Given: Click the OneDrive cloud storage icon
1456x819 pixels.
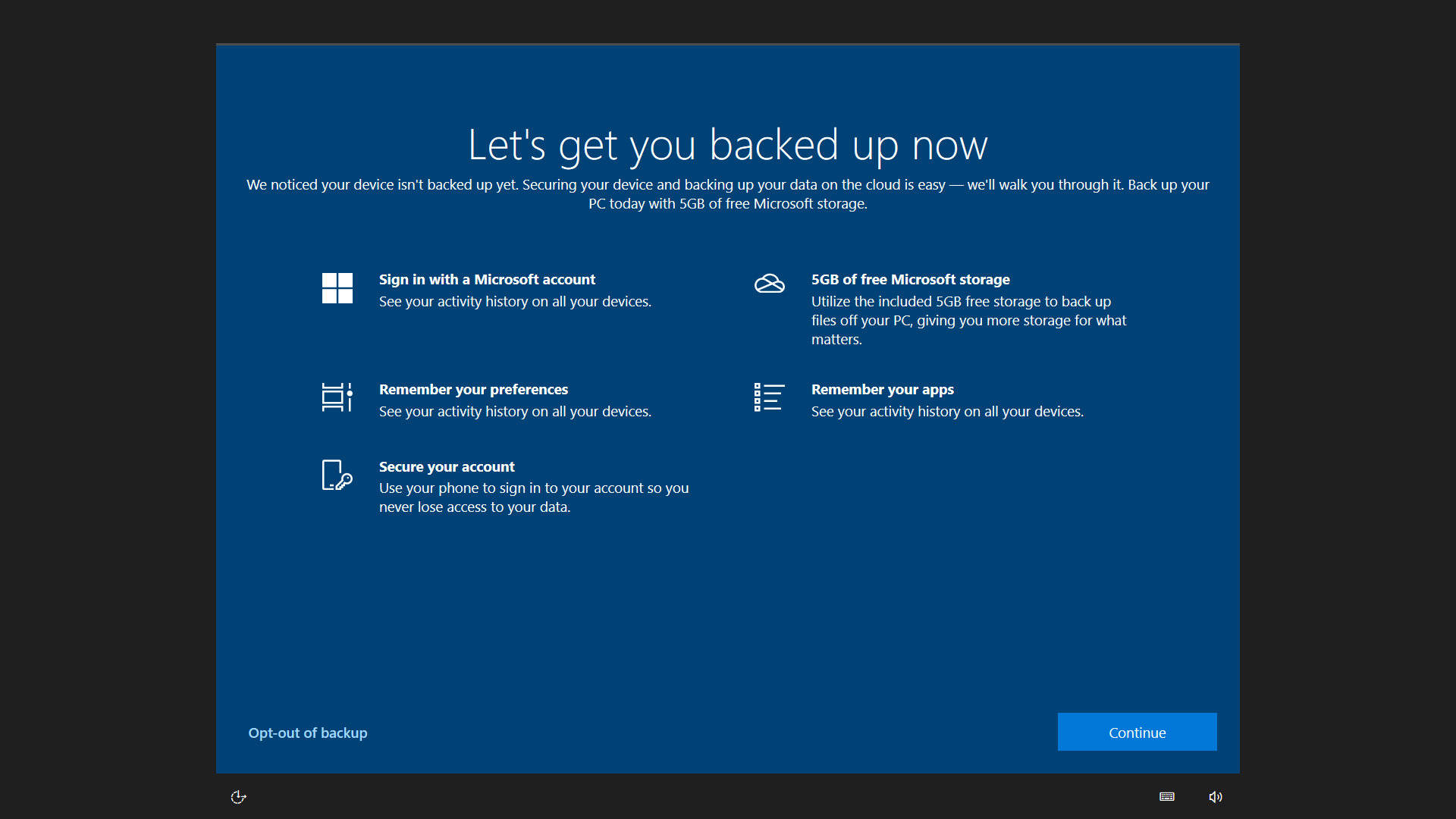Looking at the screenshot, I should click(x=769, y=284).
